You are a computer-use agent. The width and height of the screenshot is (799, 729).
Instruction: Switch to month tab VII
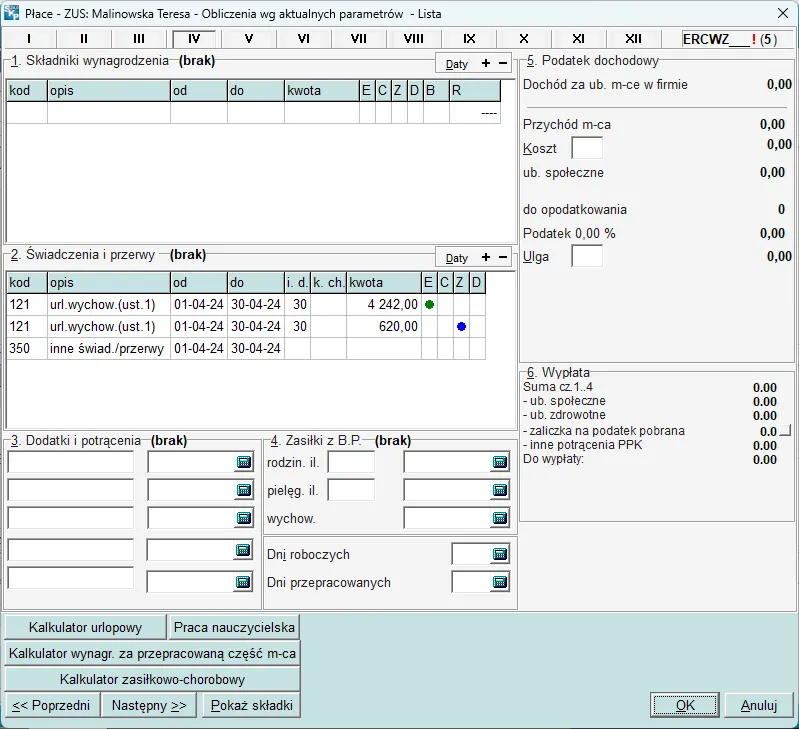click(x=359, y=39)
